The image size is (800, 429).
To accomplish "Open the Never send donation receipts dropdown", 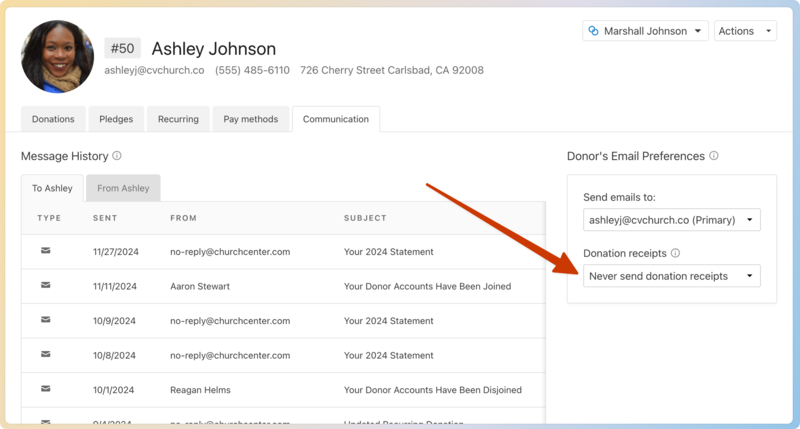I will (x=671, y=276).
